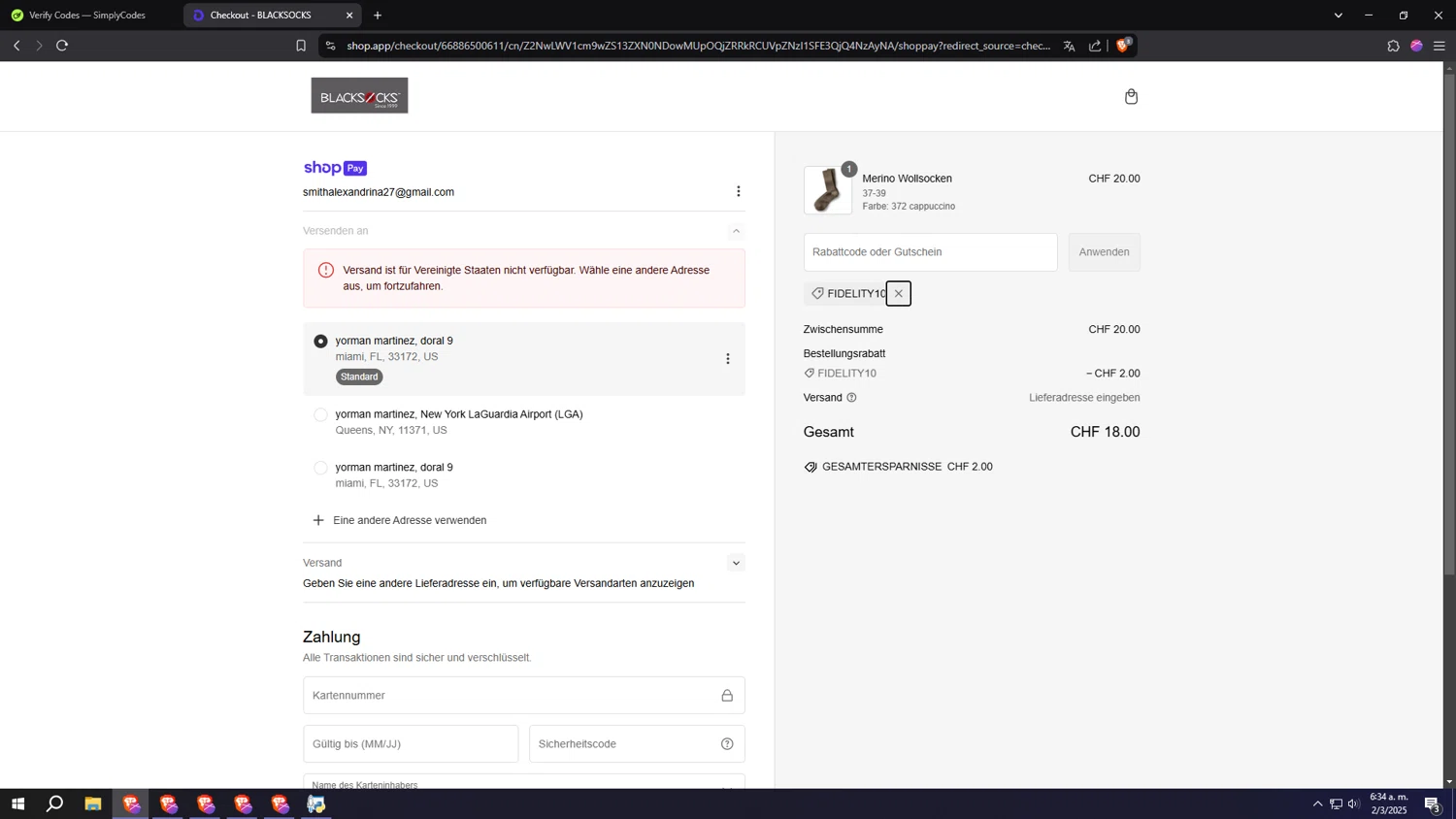Click the shipping info question icon
The width and height of the screenshot is (1456, 819).
pos(851,398)
